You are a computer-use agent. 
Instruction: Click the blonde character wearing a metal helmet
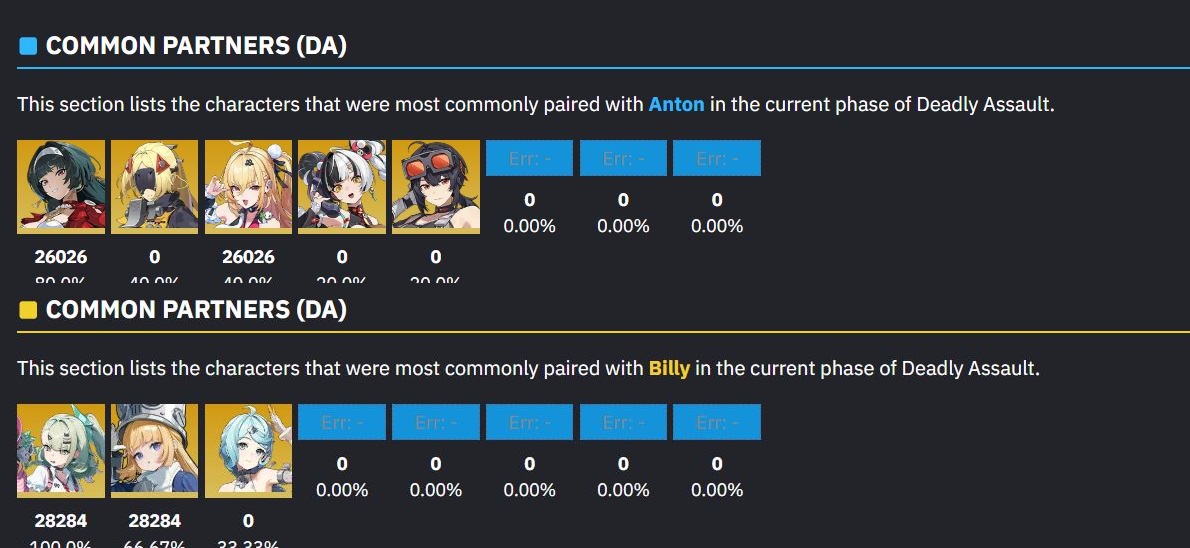tap(154, 451)
